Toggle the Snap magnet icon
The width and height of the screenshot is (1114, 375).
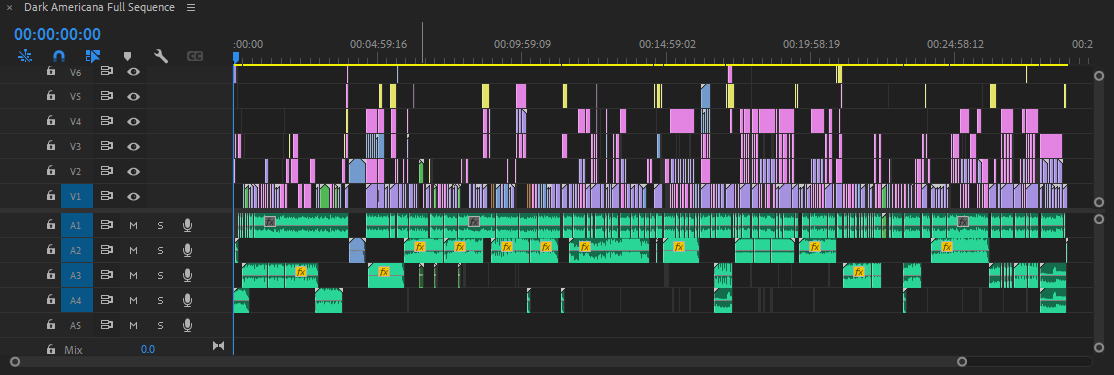coord(60,55)
